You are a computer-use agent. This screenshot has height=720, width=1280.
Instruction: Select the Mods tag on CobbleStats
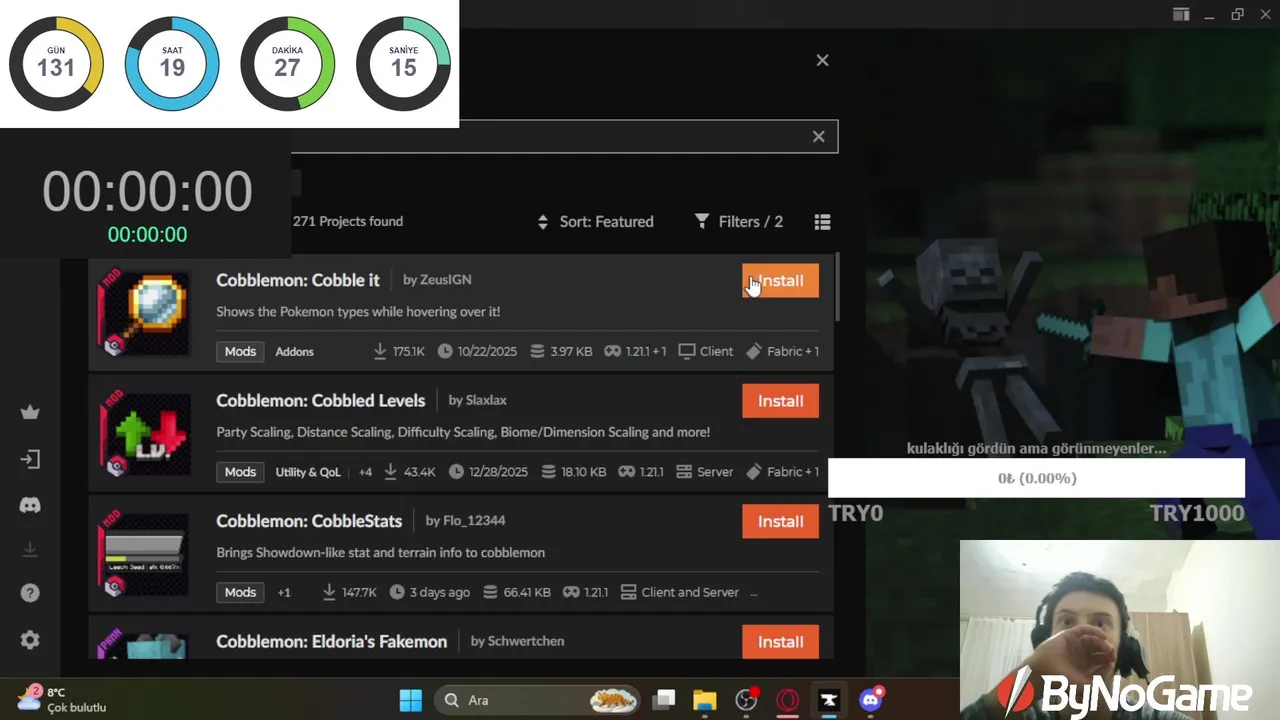(240, 592)
